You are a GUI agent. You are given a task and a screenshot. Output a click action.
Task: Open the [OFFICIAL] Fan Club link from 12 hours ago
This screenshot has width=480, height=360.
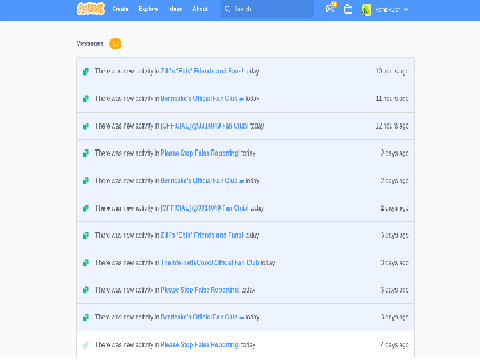point(204,126)
